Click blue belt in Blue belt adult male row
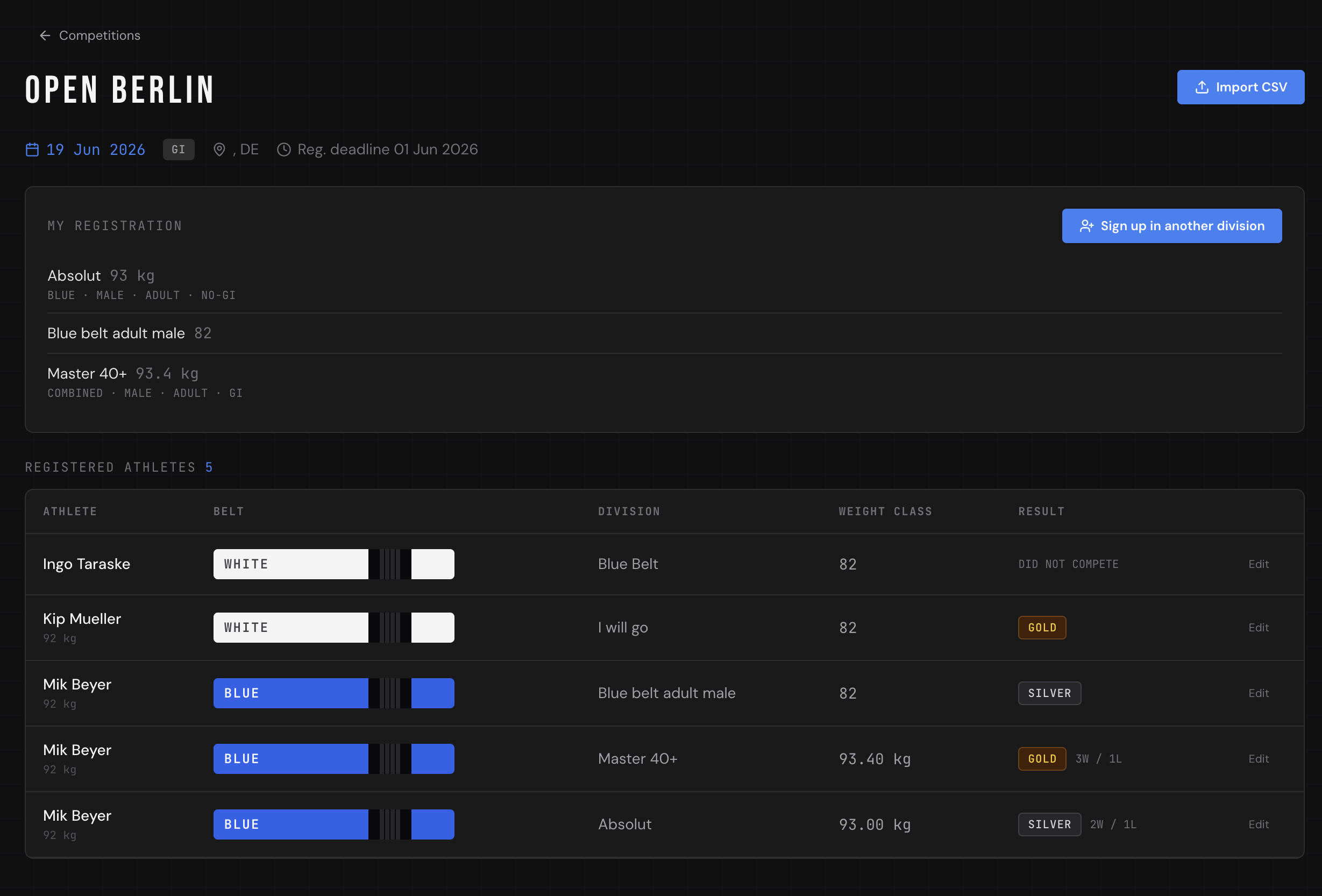1322x896 pixels. pyautogui.click(x=334, y=693)
